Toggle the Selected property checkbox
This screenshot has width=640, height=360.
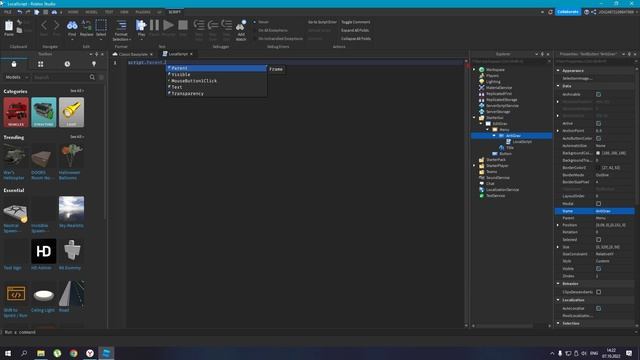coord(598,240)
